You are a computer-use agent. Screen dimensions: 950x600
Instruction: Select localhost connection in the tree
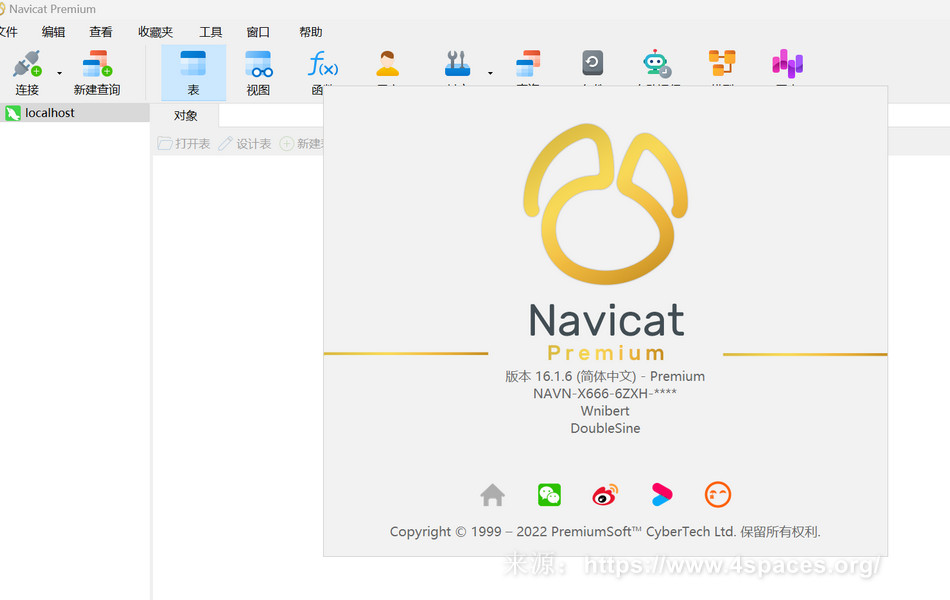pos(50,113)
